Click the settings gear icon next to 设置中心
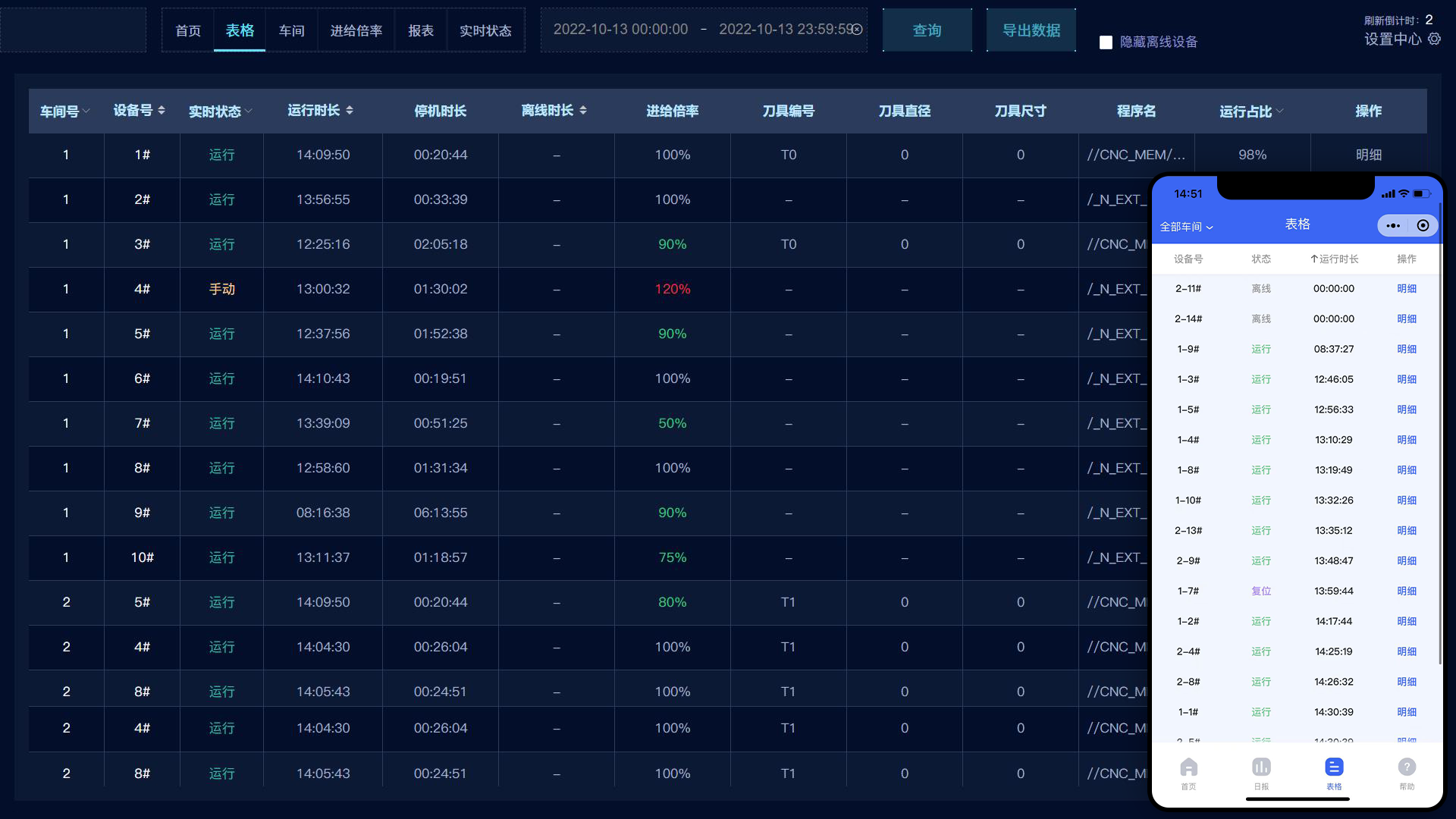Screen dimensions: 1456x819 [x=1434, y=39]
